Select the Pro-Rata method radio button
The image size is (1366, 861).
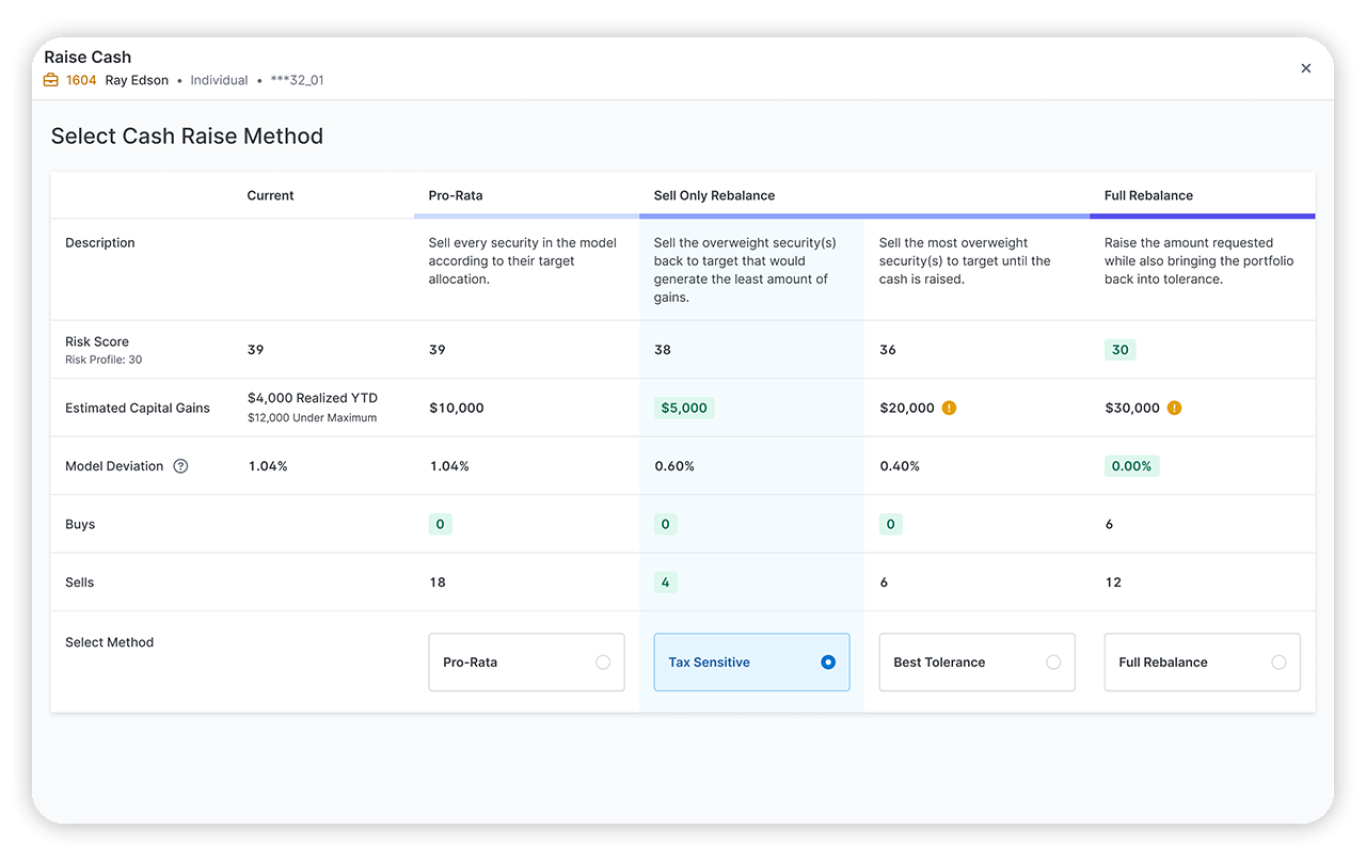click(604, 662)
